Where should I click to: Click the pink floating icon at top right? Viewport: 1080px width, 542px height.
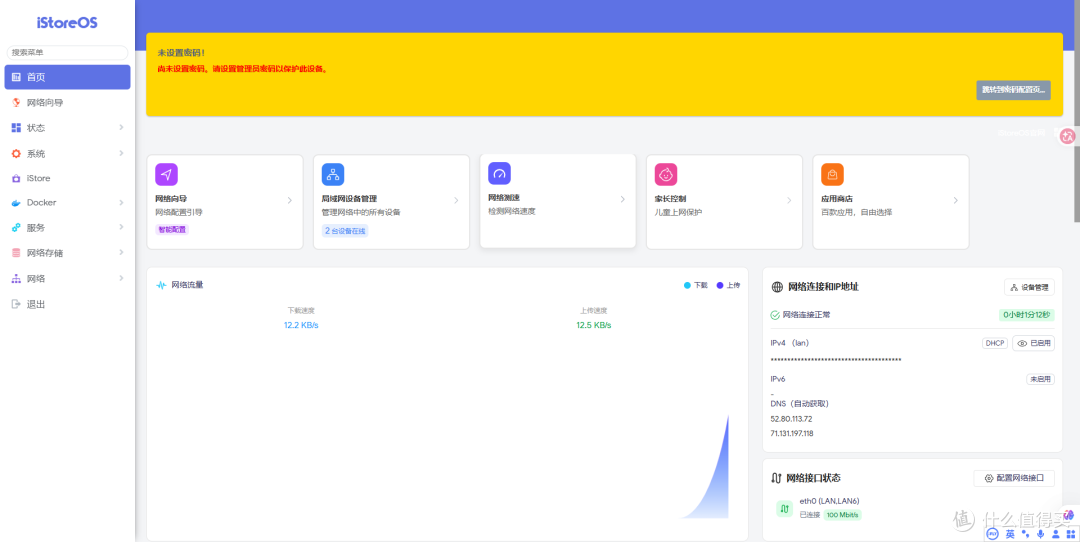coord(1068,136)
